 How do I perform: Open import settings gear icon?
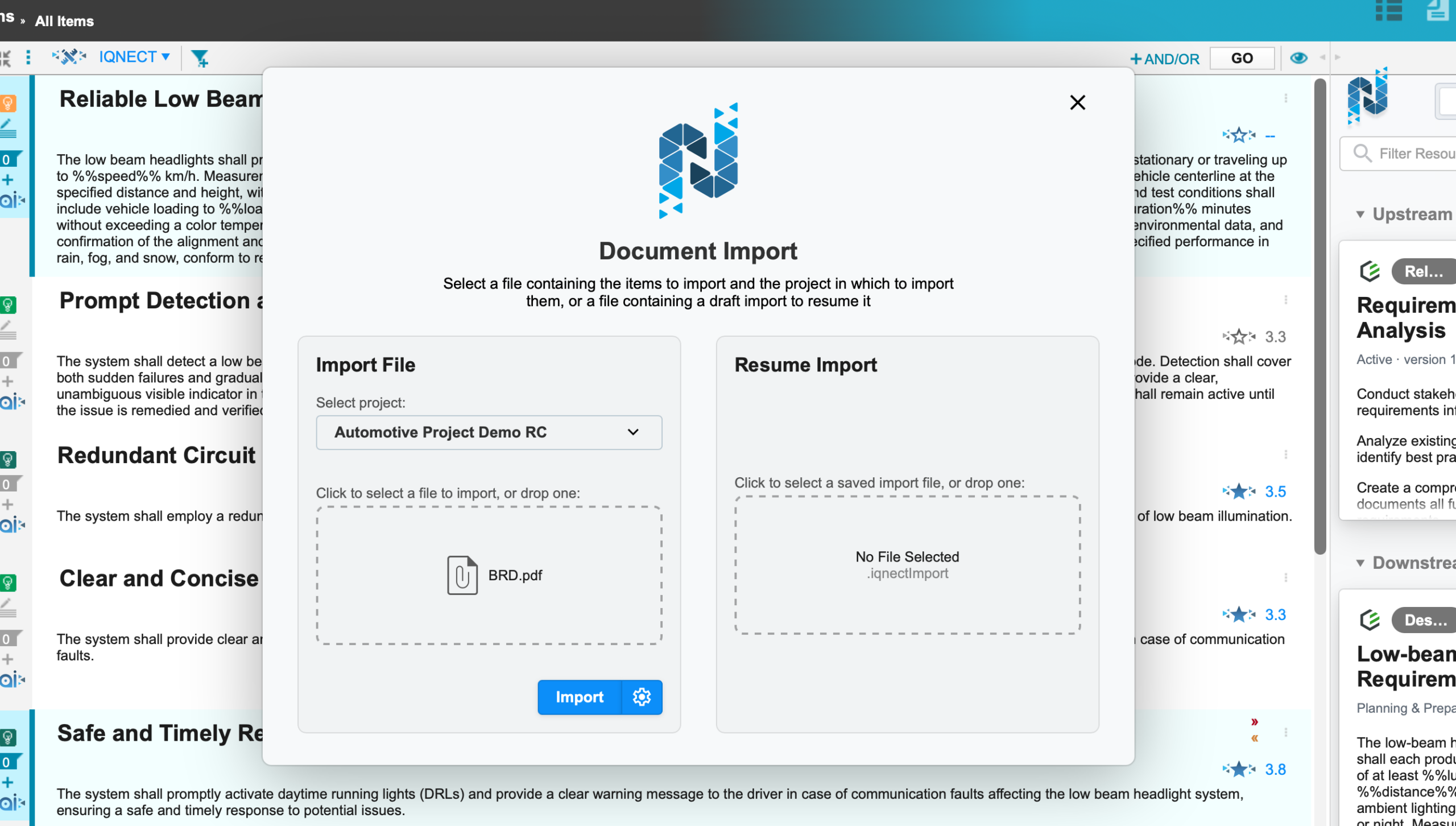click(642, 697)
